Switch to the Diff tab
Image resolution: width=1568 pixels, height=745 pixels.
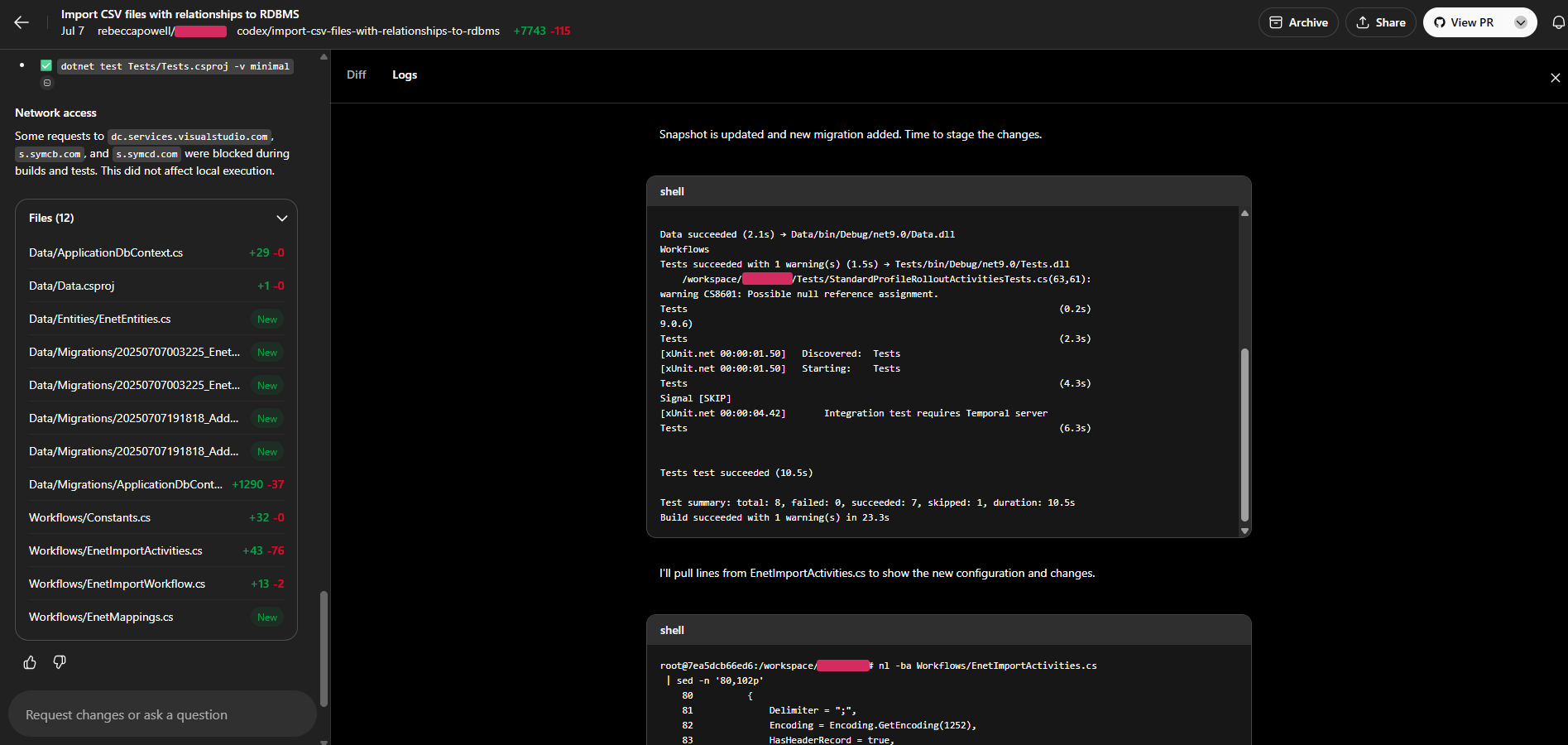(x=356, y=74)
